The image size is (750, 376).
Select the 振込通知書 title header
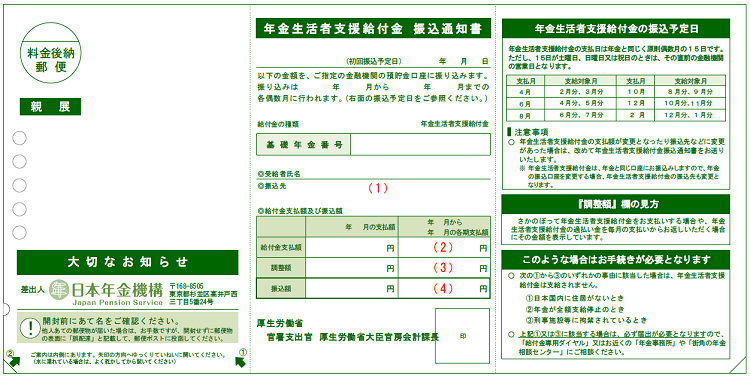click(374, 28)
